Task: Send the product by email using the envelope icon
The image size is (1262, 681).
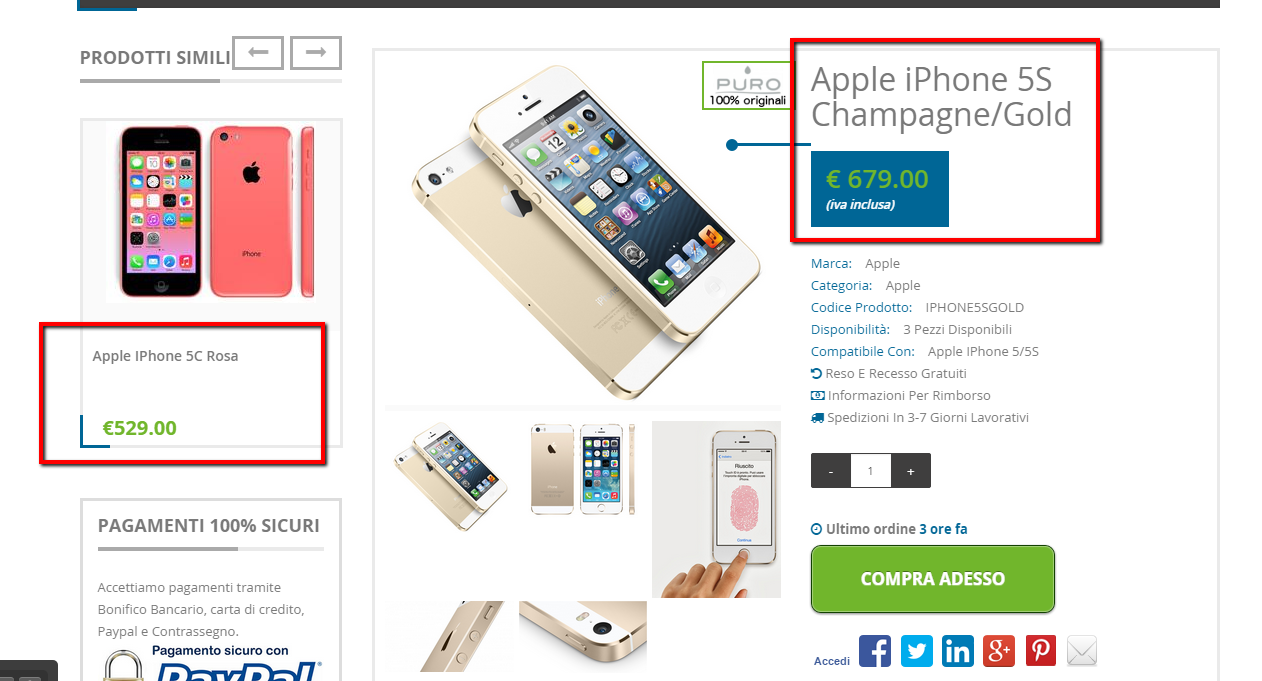Action: [x=1081, y=651]
